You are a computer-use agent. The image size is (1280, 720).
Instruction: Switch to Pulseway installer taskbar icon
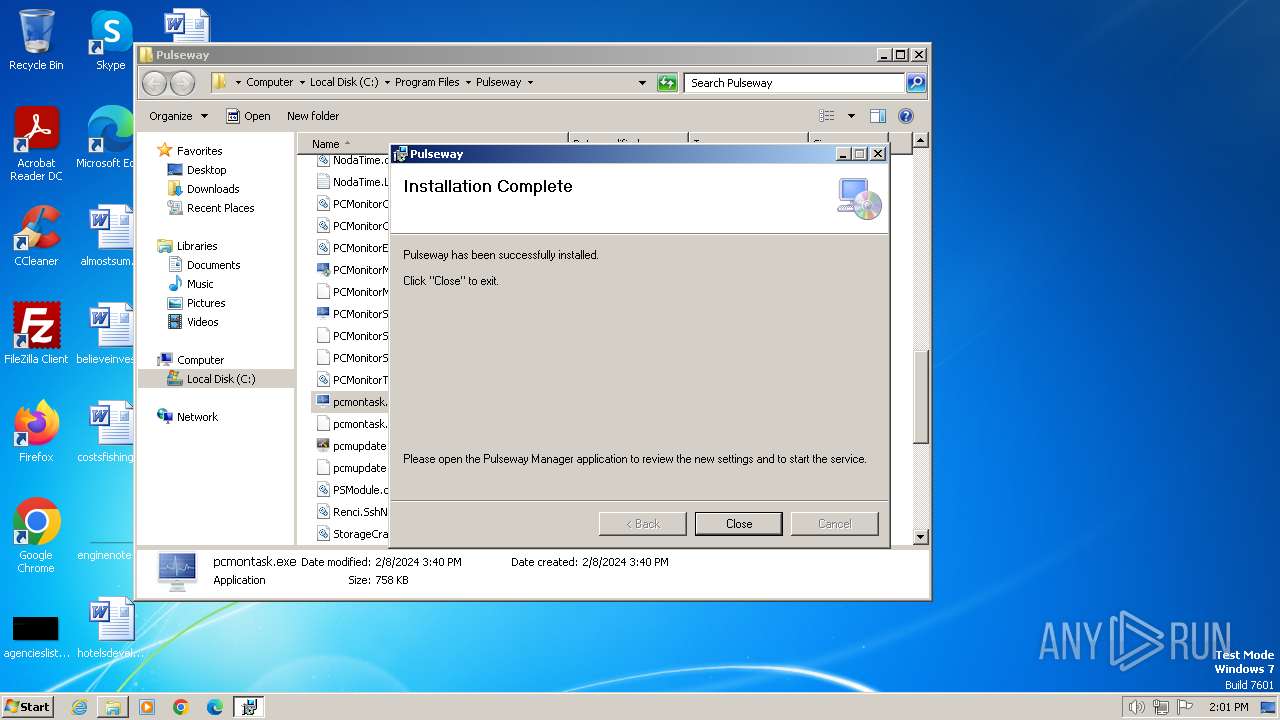(249, 707)
